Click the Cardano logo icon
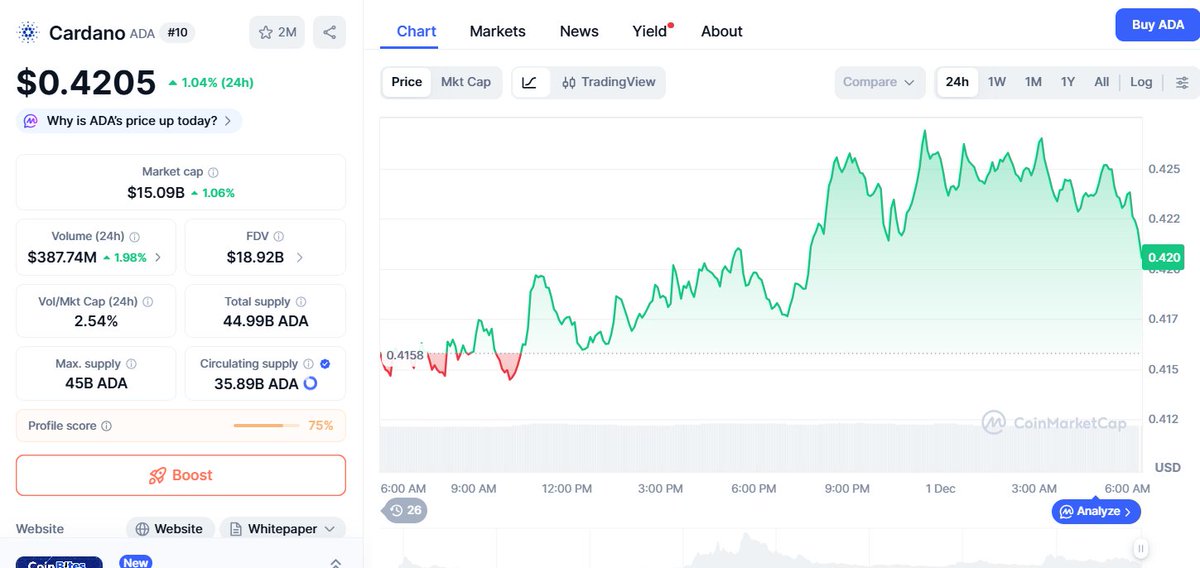Screen dimensions: 1200x568 pos(27,32)
